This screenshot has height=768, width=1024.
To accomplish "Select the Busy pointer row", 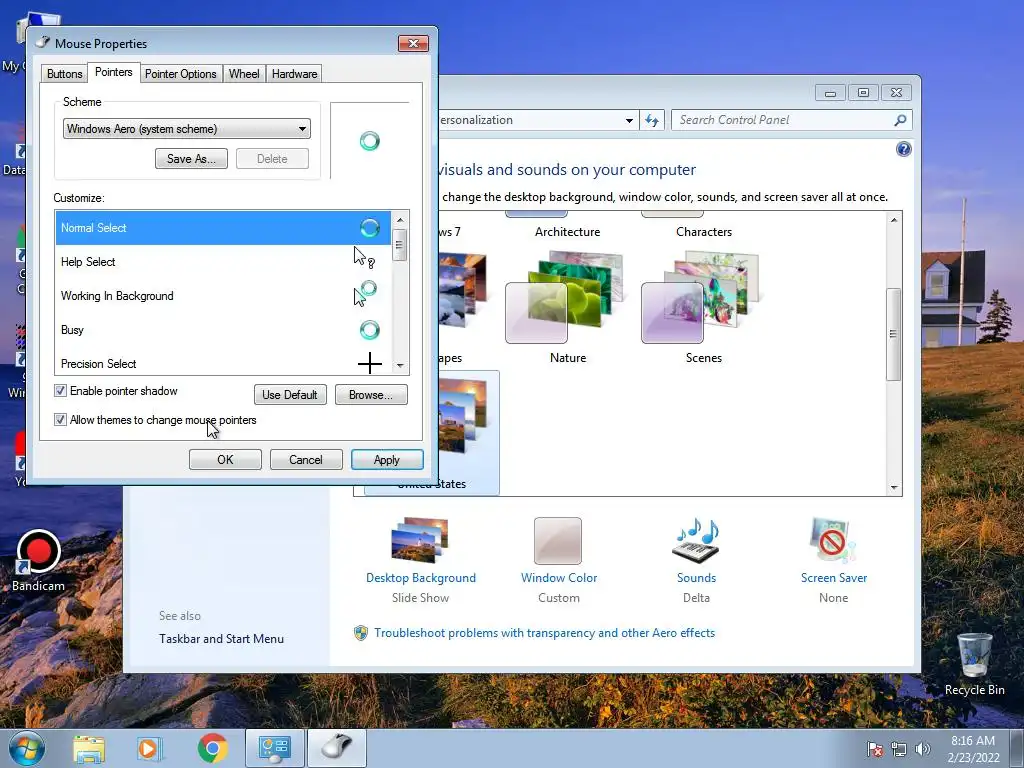I will pos(223,330).
